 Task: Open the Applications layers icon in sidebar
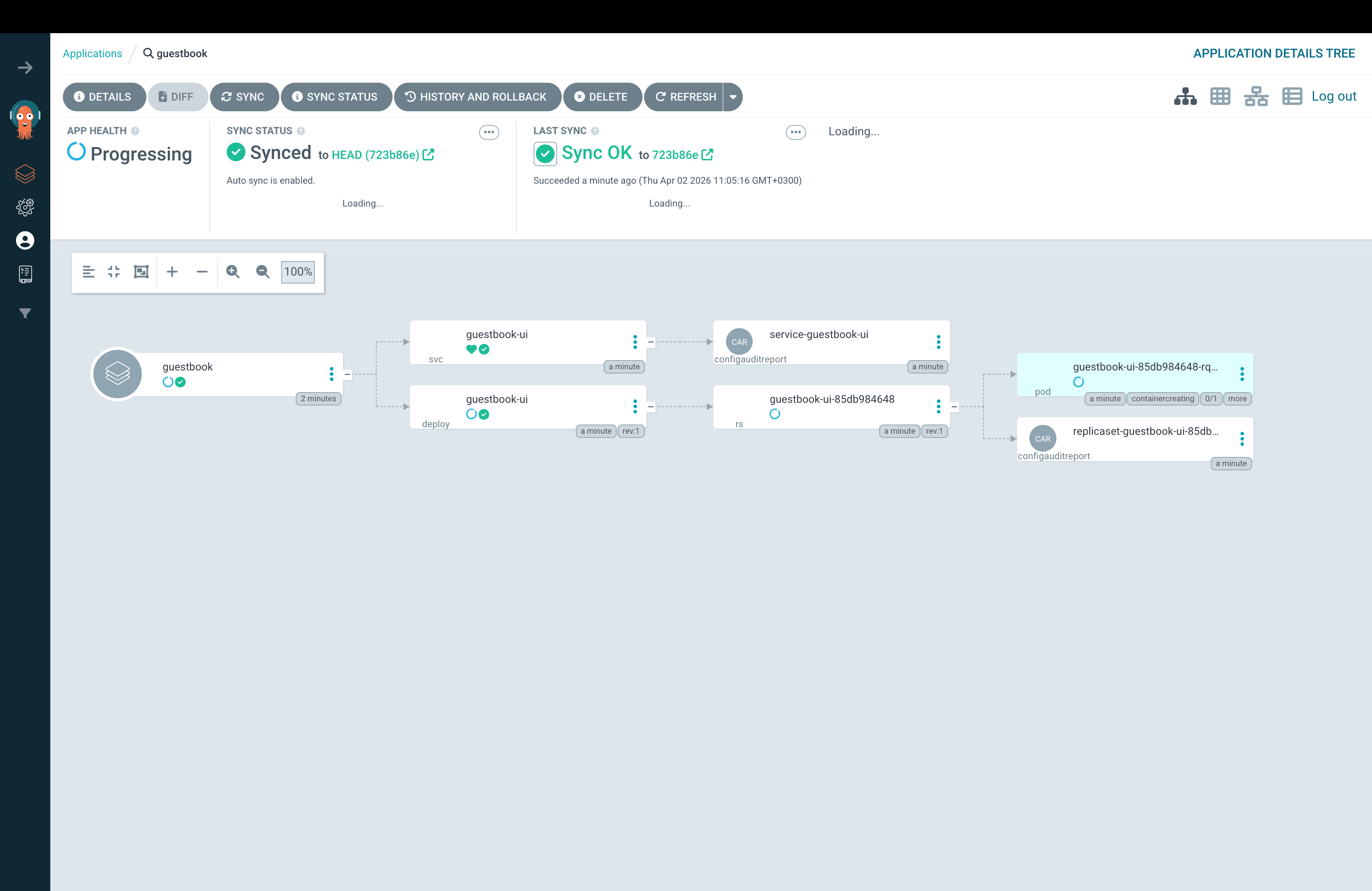pos(26,174)
